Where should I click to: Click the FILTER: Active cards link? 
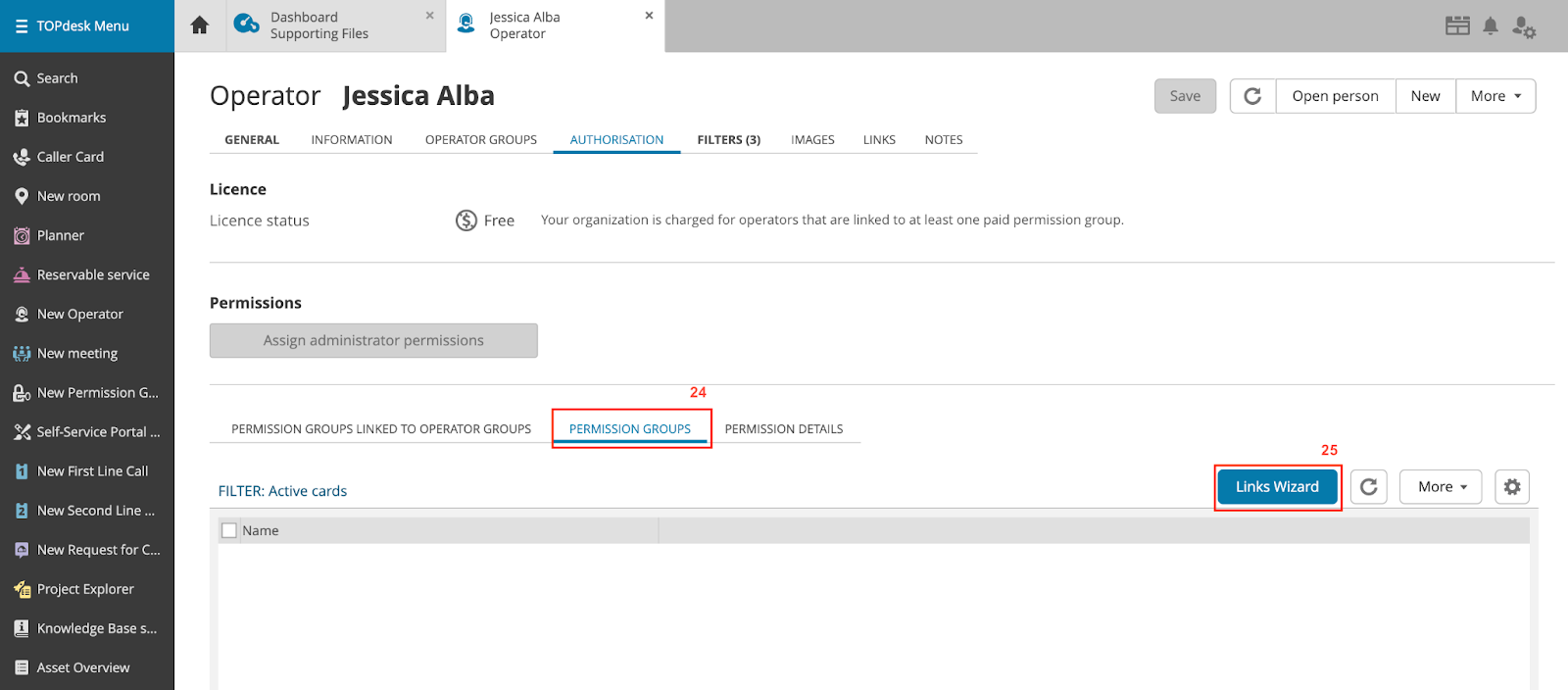(x=282, y=491)
